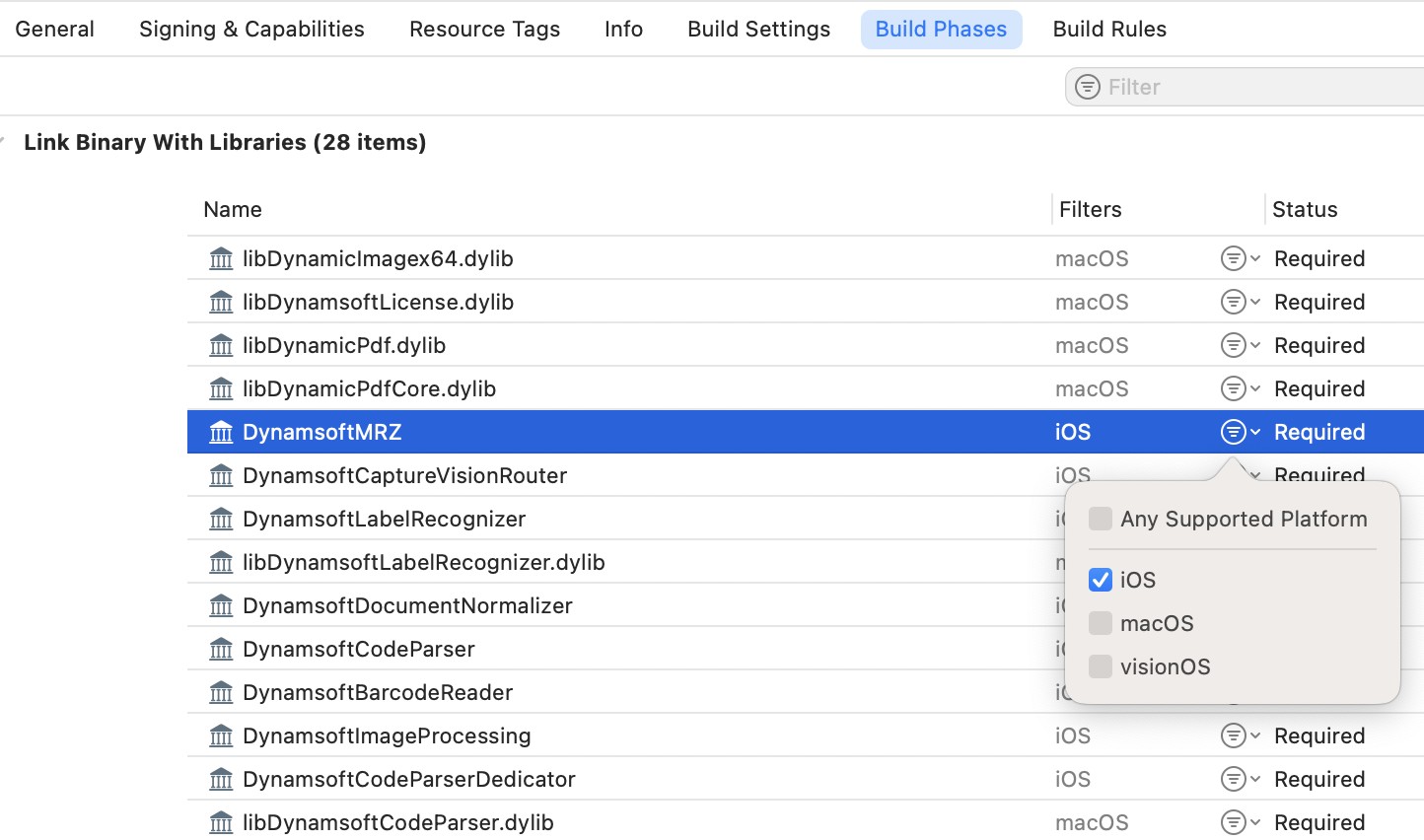Click the filter icon in the search field
This screenshot has width=1424, height=840.
tap(1088, 87)
